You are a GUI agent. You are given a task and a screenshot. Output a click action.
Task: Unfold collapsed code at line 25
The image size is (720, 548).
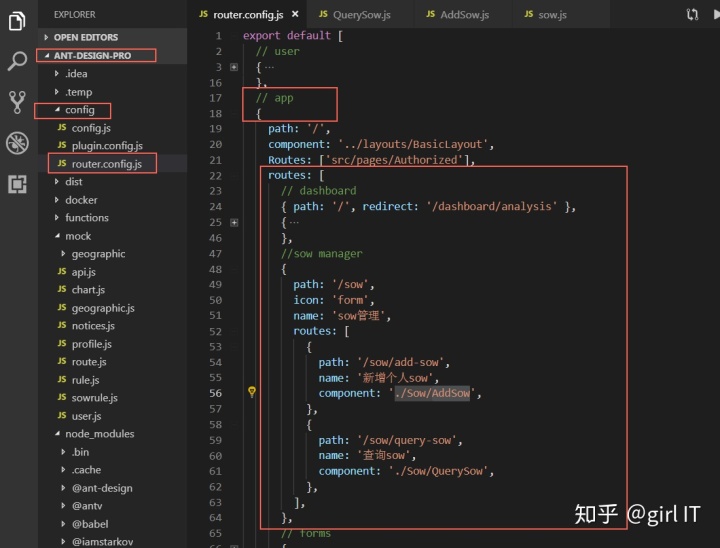(234, 223)
